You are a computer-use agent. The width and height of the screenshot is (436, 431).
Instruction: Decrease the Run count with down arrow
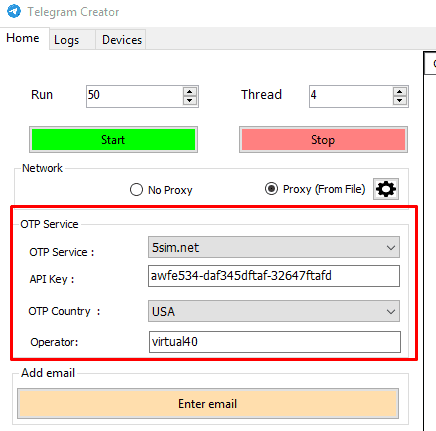[x=190, y=101]
